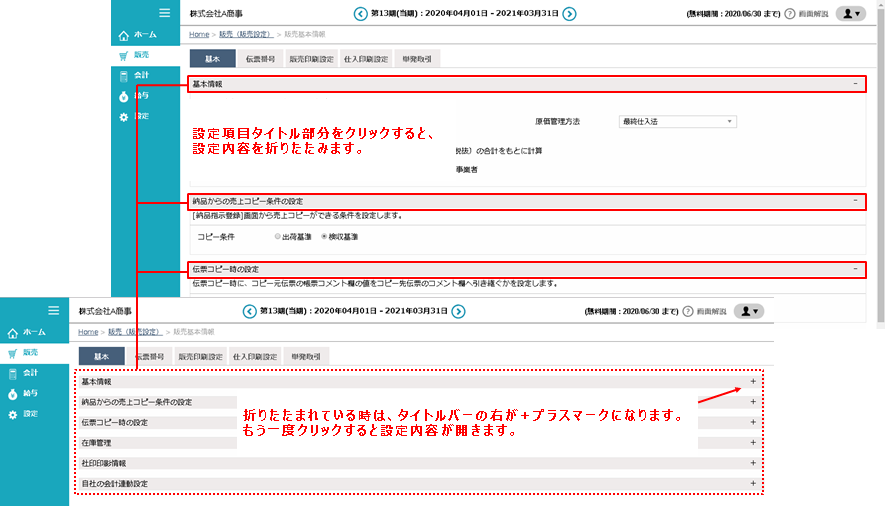Click the help question mark in upper screen

790,14
